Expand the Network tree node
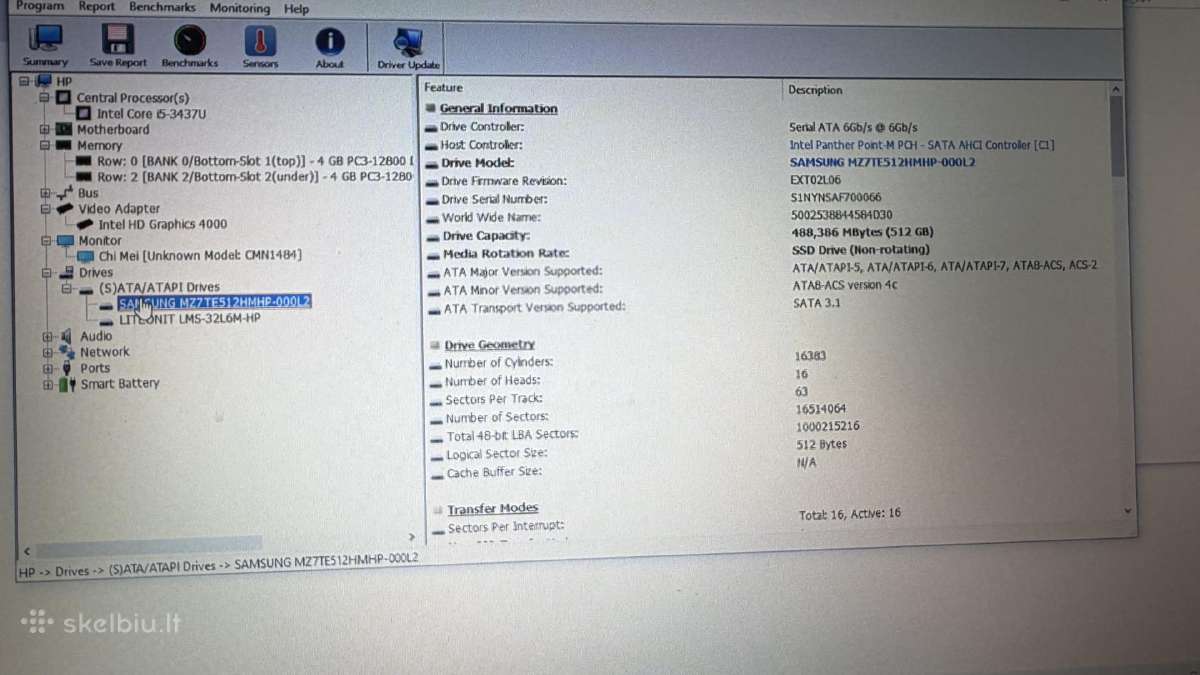 47,352
